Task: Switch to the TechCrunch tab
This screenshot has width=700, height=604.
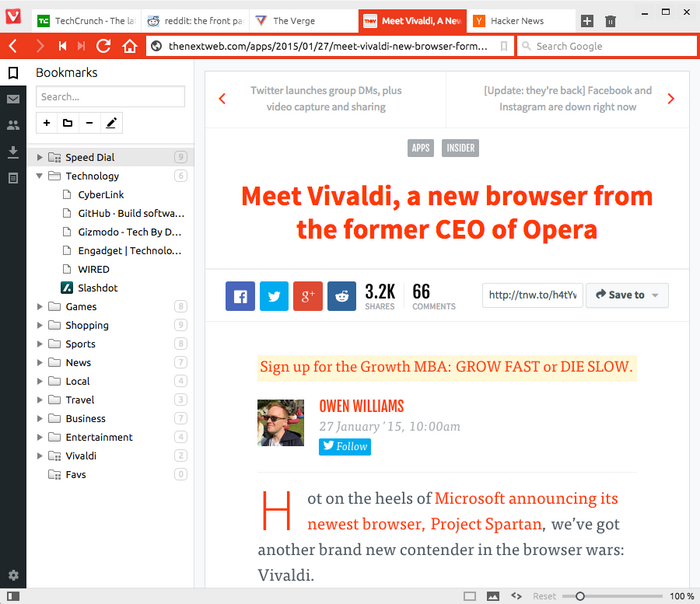Action: coord(86,21)
